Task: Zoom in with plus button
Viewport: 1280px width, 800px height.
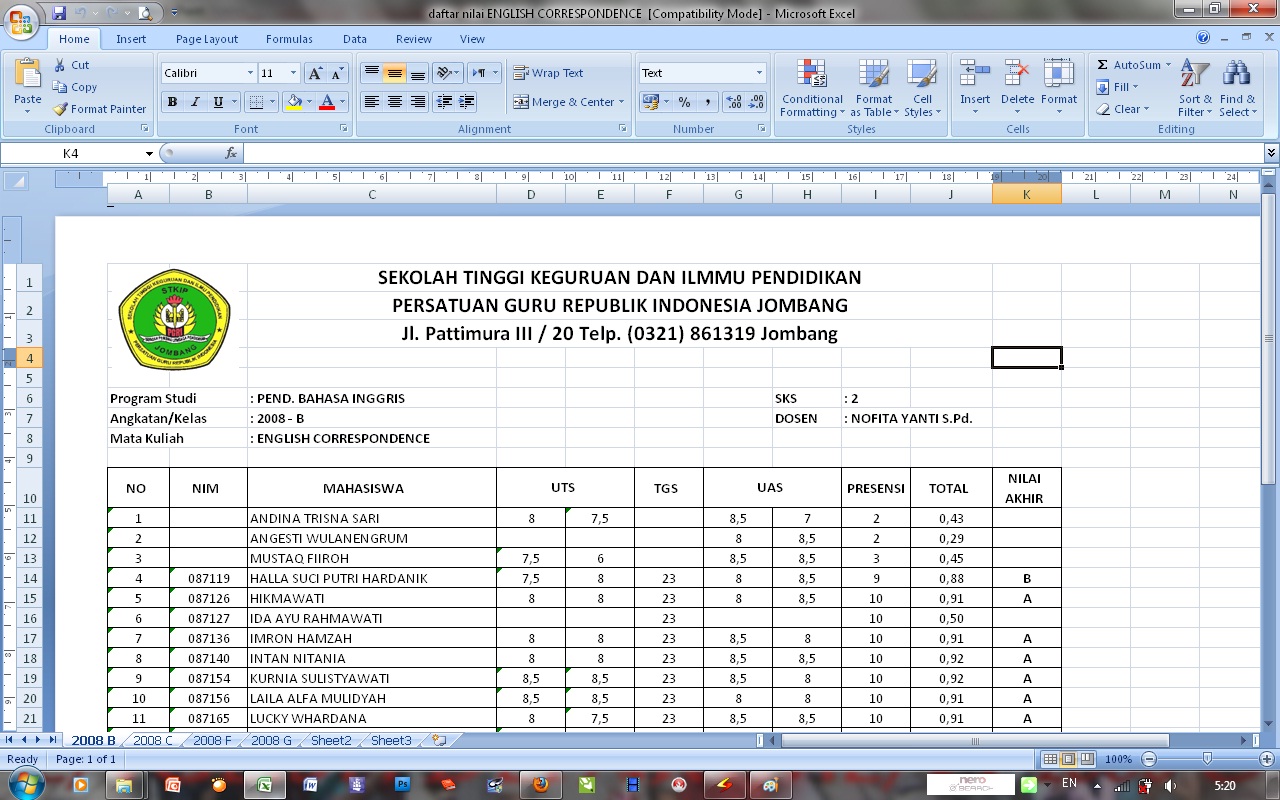Action: pos(1267,760)
